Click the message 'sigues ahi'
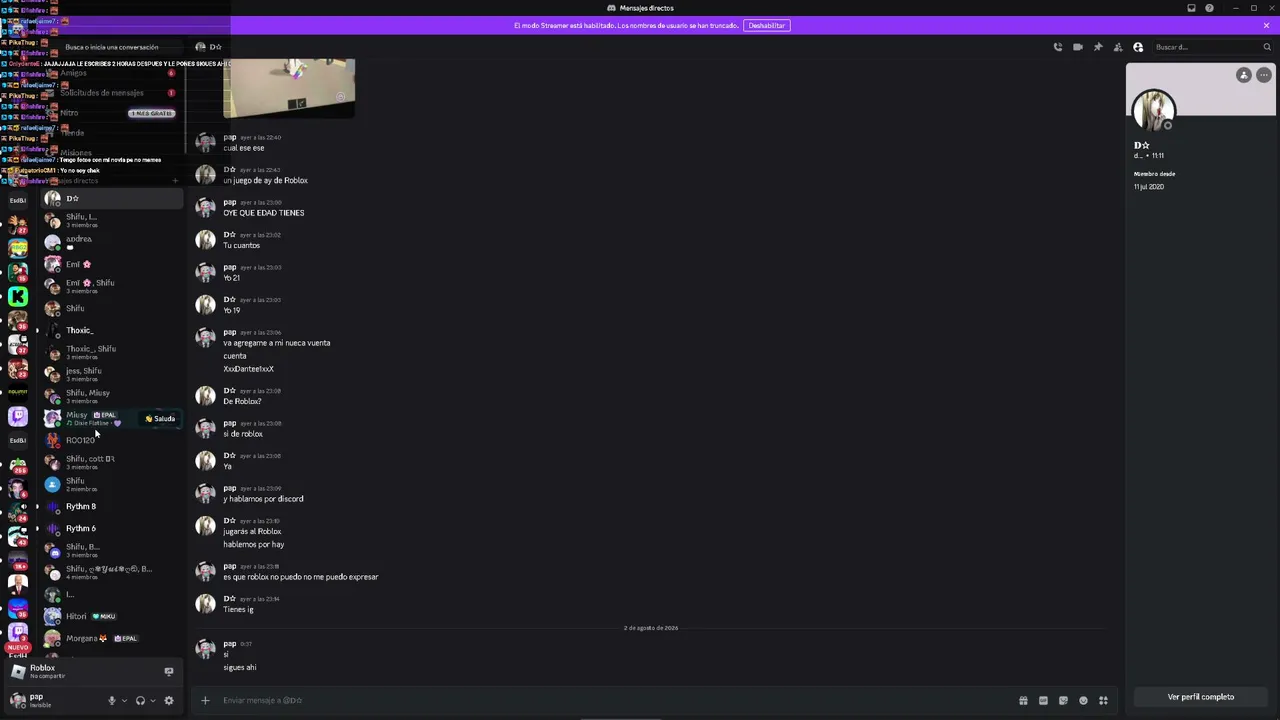 click(x=240, y=667)
